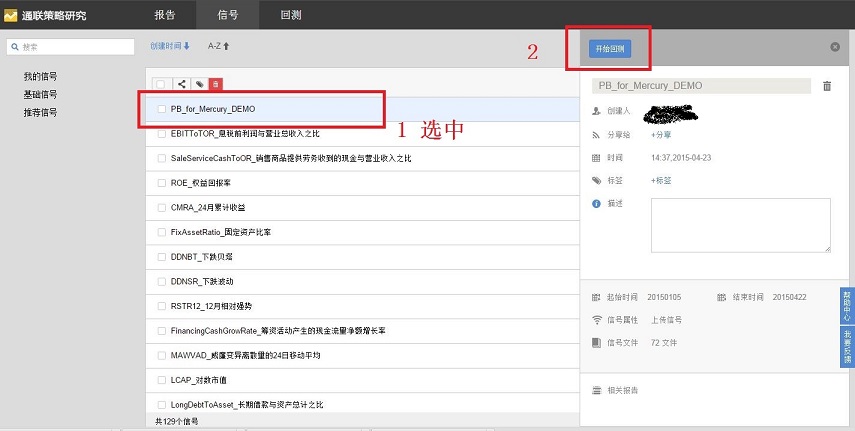Check the ROE_权益回报率 checkbox
The height and width of the screenshot is (431, 855).
[x=162, y=183]
